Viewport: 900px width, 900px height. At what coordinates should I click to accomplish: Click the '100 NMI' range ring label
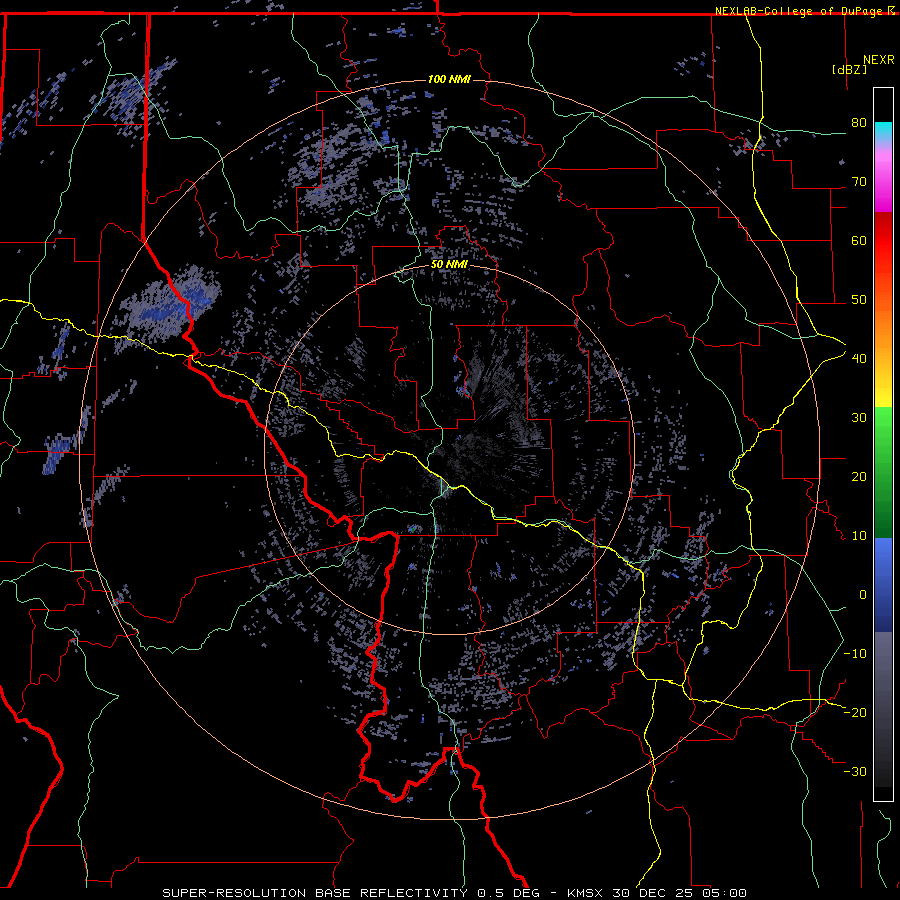pos(449,79)
